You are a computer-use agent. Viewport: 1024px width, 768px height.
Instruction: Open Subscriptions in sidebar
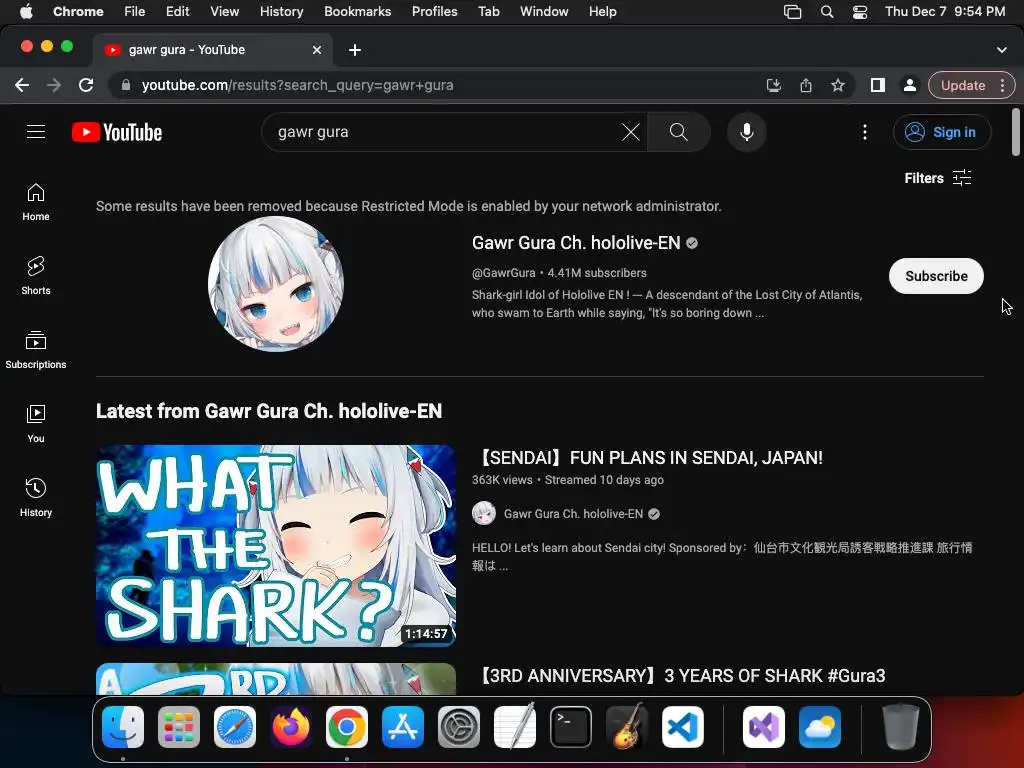[36, 350]
